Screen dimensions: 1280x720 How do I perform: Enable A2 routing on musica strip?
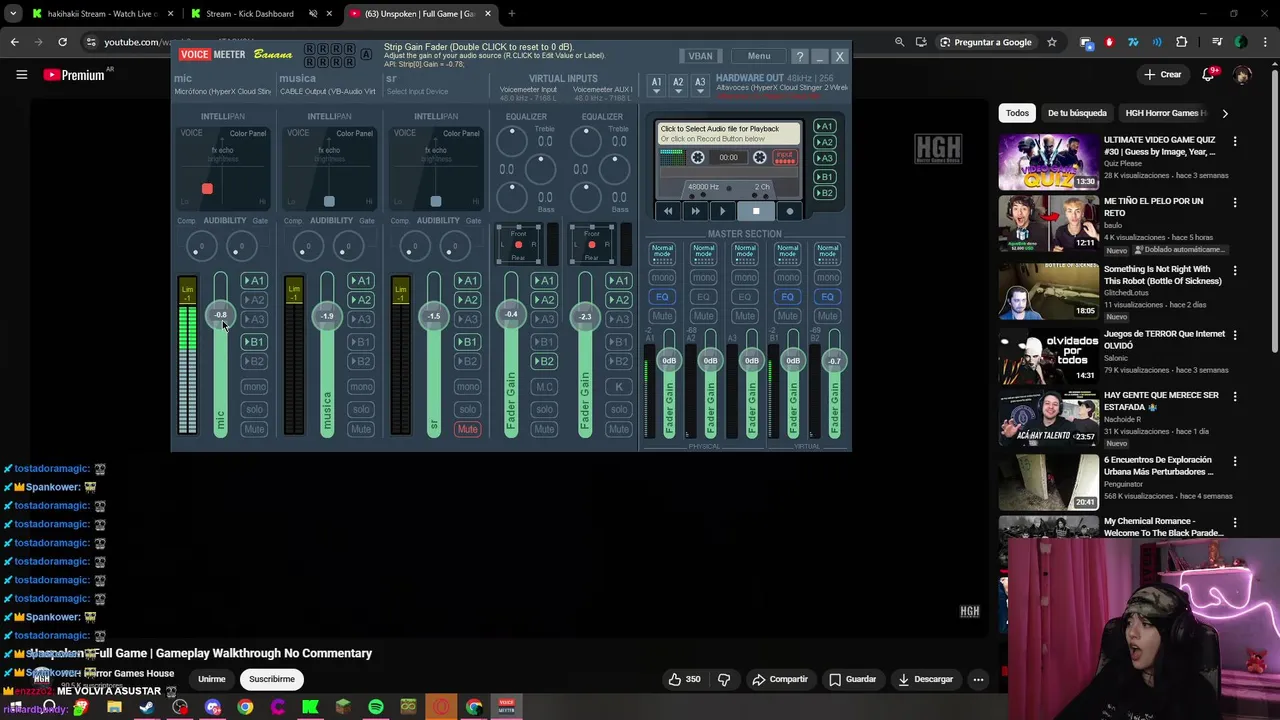coord(361,300)
